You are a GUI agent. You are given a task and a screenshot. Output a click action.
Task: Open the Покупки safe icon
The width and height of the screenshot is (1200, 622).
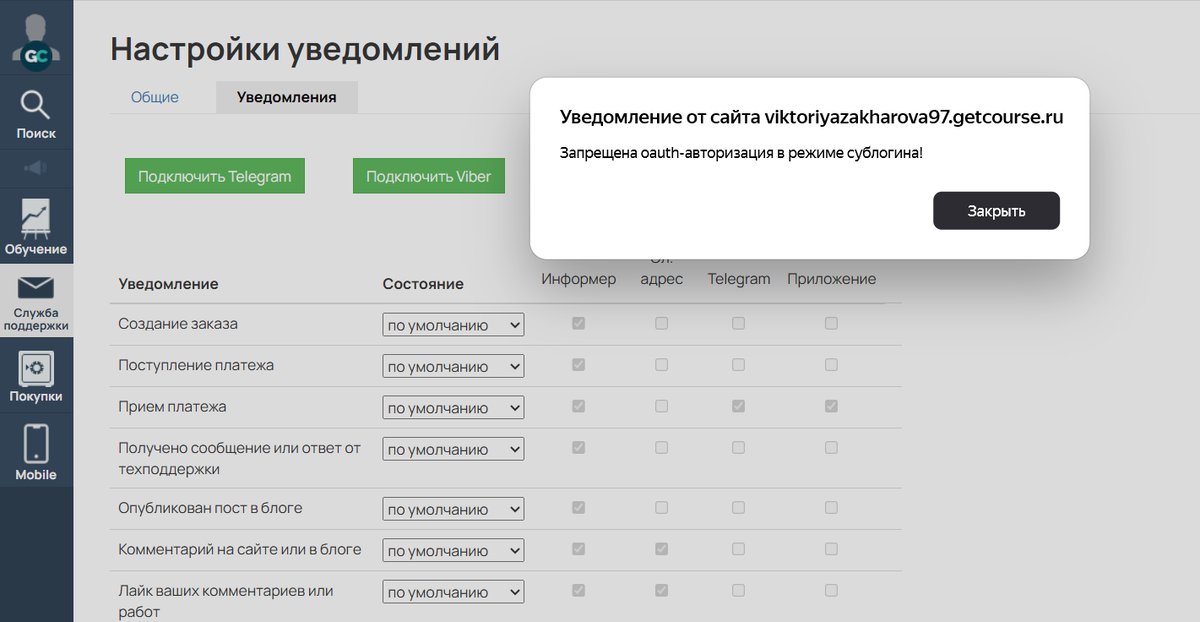pos(36,368)
